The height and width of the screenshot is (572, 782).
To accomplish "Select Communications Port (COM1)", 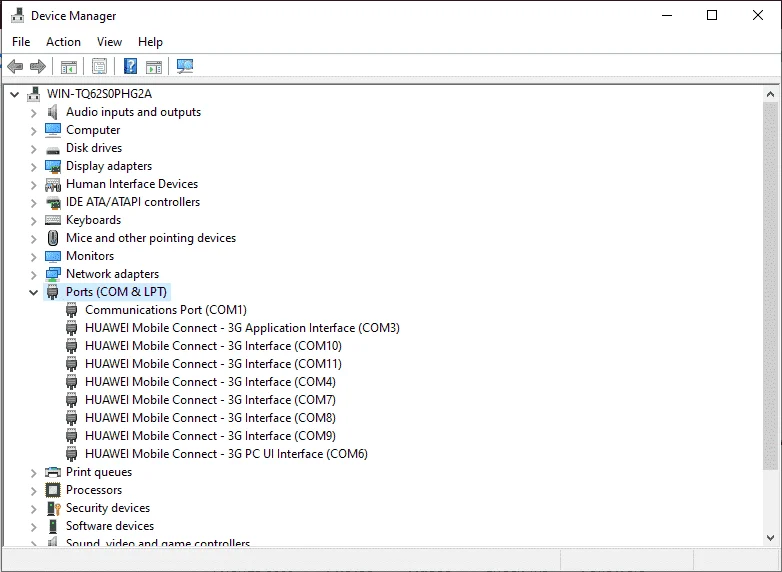I will pyautogui.click(x=166, y=310).
